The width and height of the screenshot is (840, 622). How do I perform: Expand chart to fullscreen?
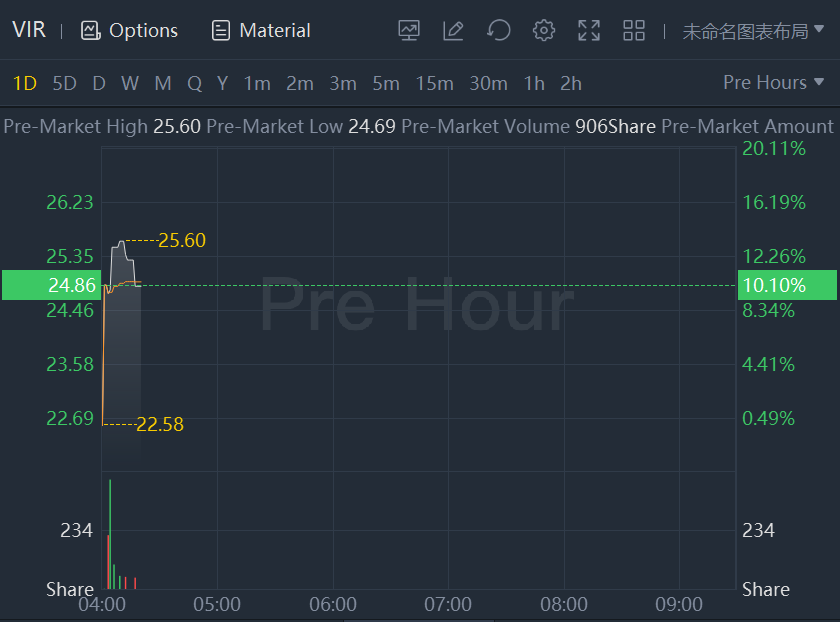pos(589,30)
